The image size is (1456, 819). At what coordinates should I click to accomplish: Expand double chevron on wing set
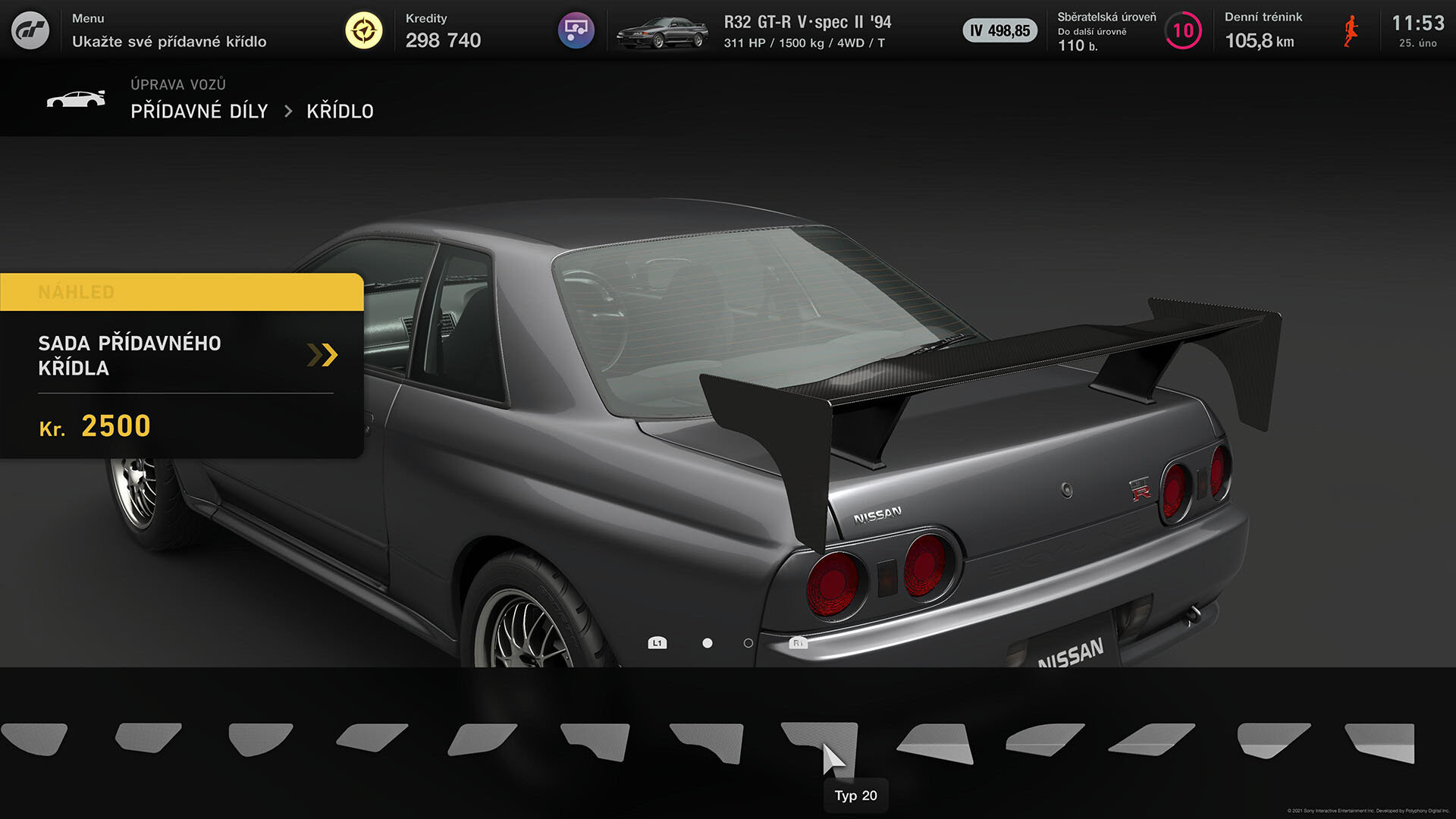tap(322, 355)
